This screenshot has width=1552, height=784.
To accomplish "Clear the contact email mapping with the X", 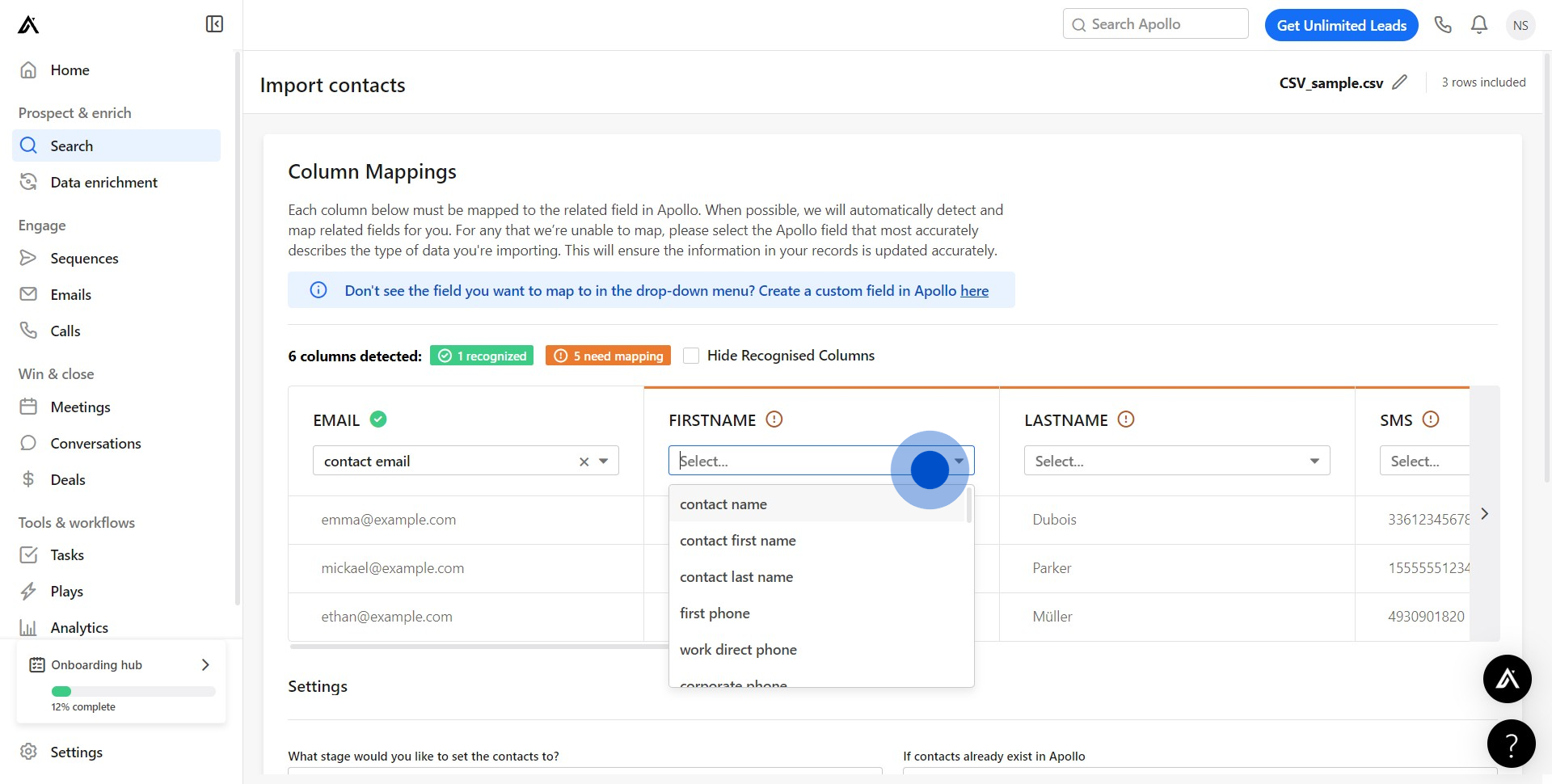I will [584, 462].
